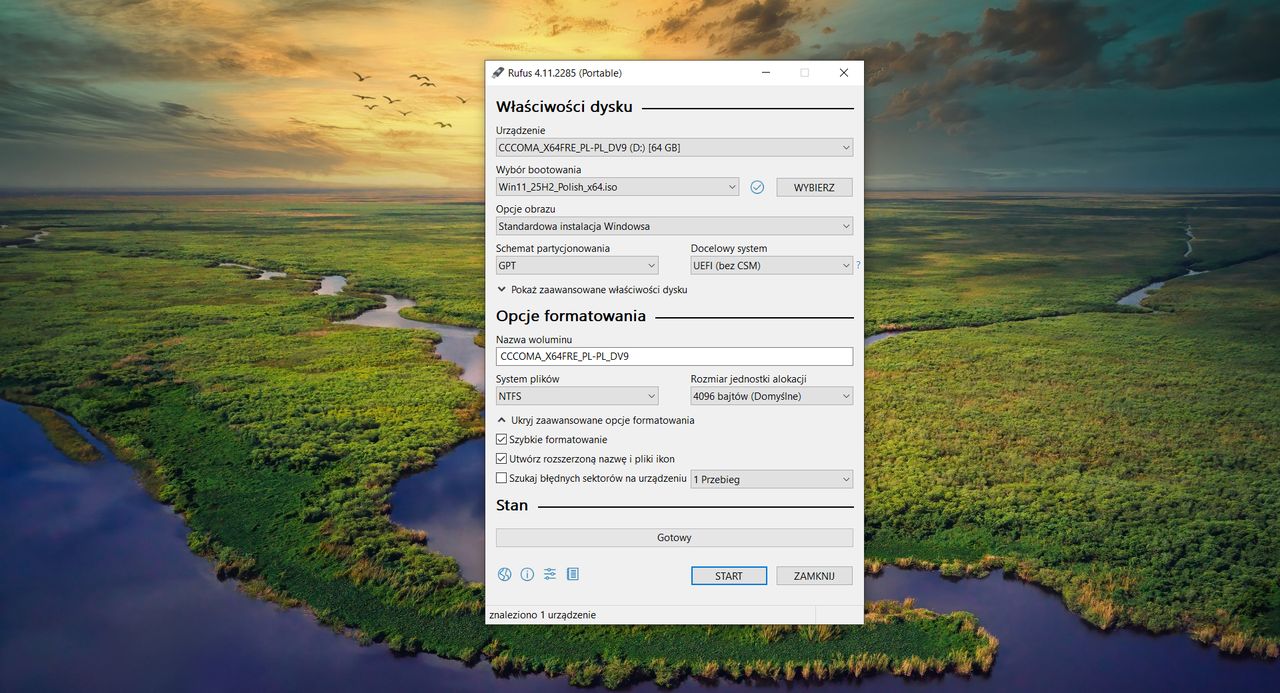Enable Szukaj błędnych sektorów na urządzeniu
This screenshot has height=693, width=1280.
tap(501, 477)
